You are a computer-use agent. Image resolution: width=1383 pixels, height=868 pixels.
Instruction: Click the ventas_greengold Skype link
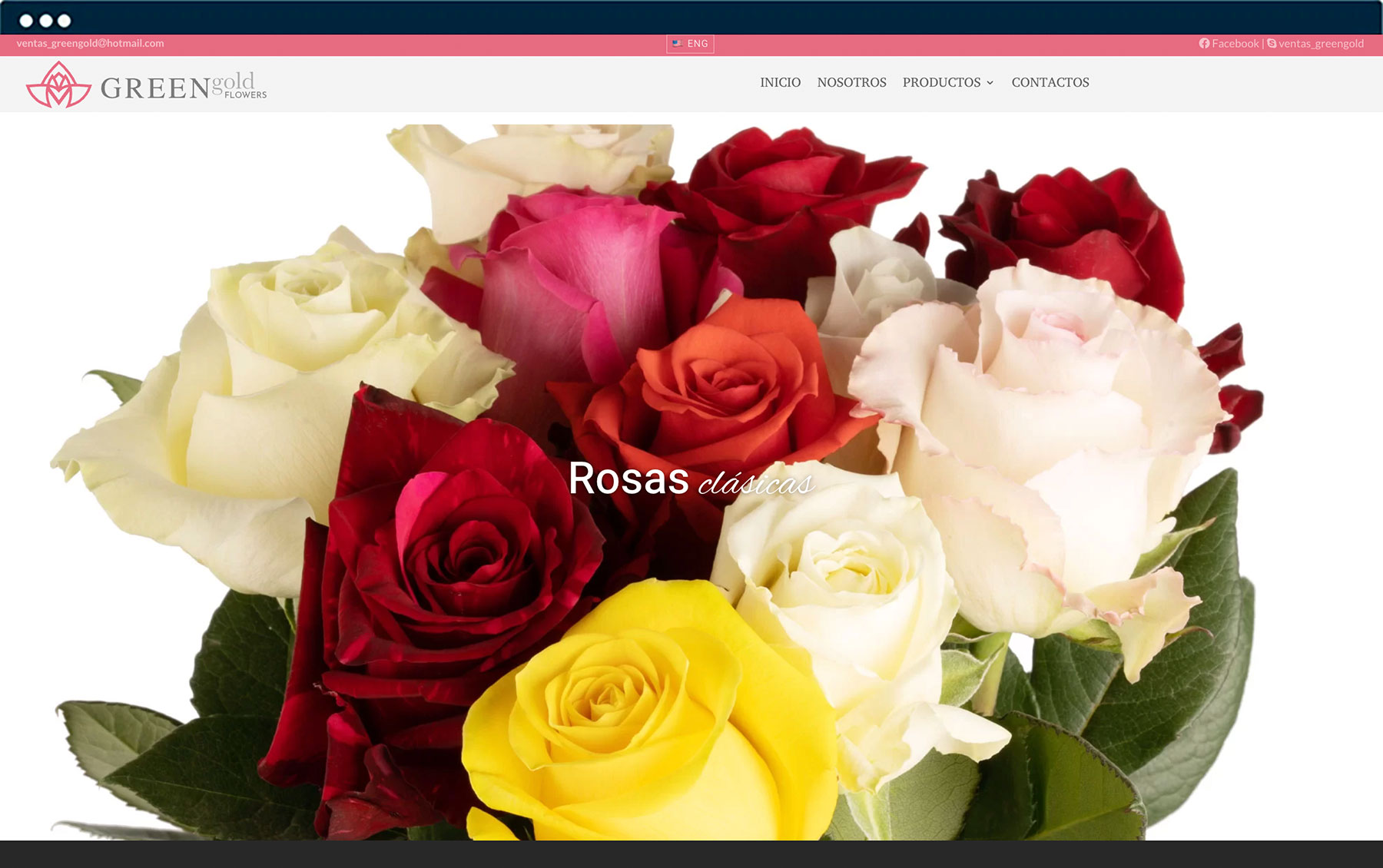[x=1321, y=44]
